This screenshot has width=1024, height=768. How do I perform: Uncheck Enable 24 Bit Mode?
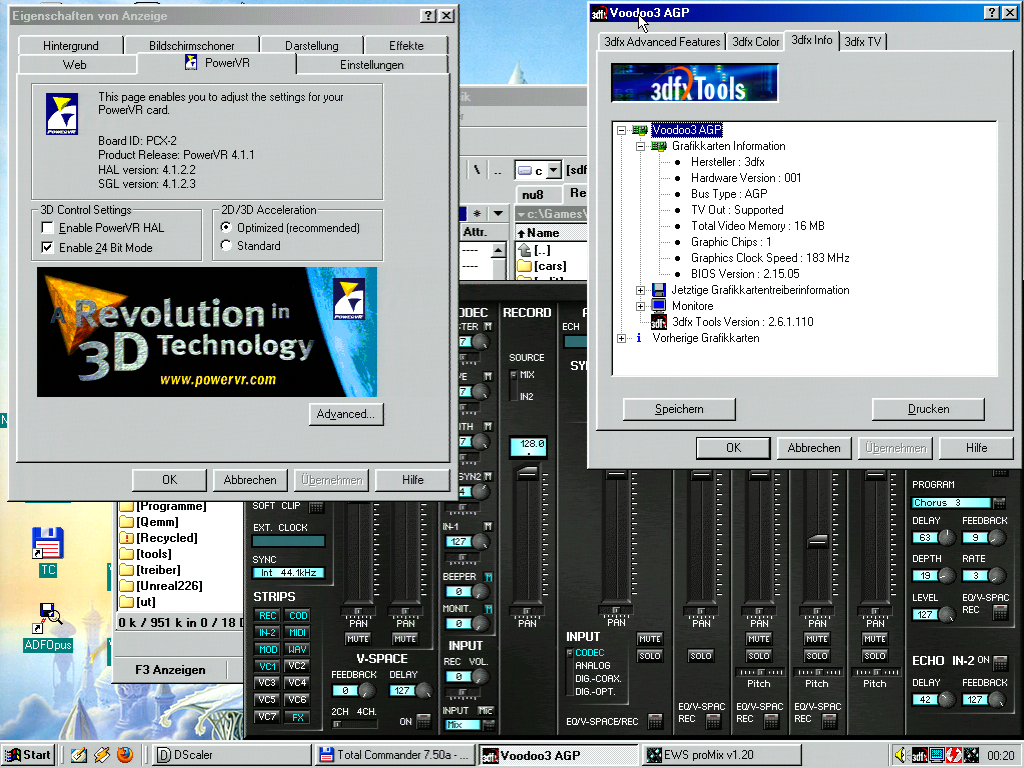click(x=48, y=248)
